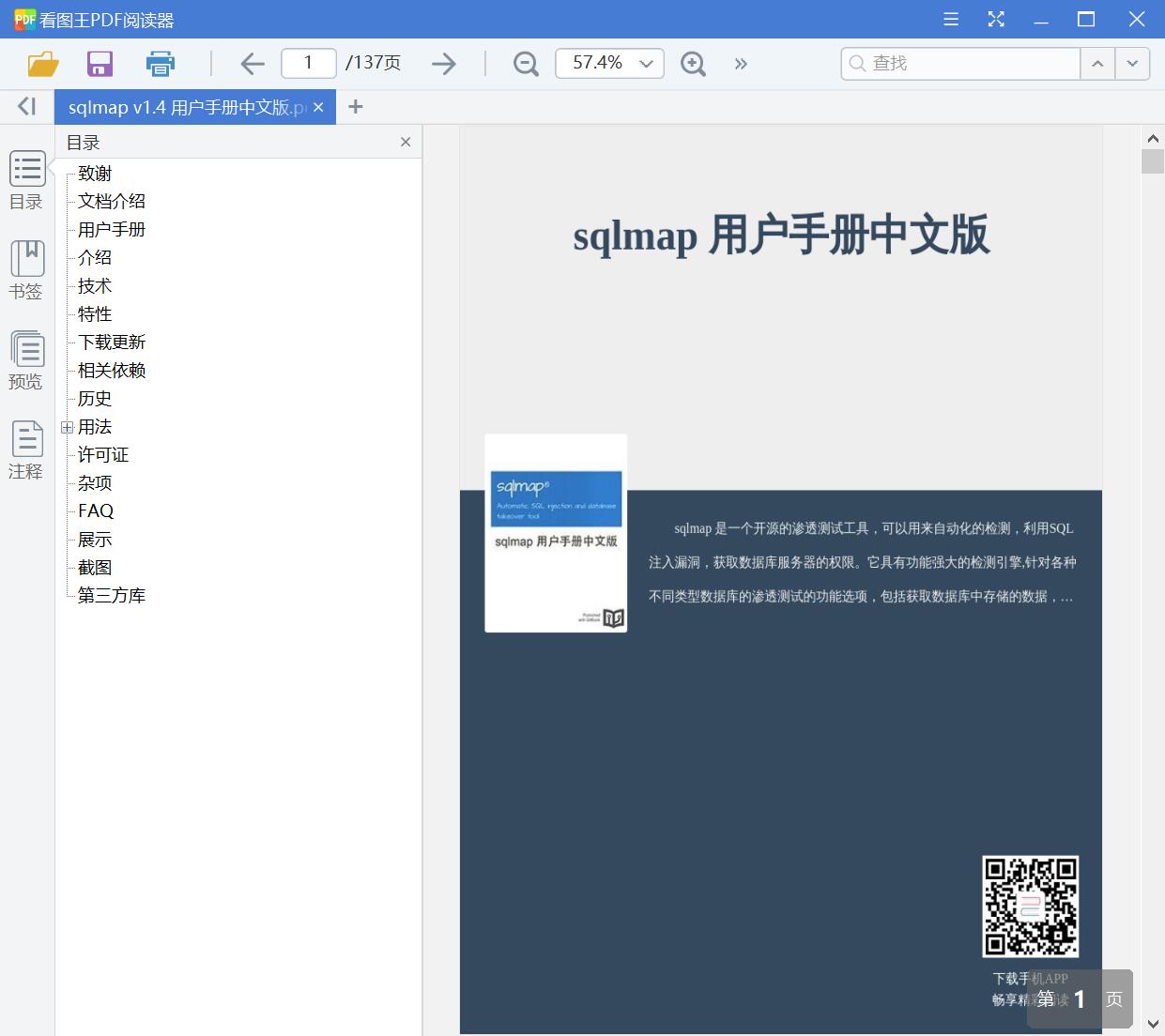Open the zoom percentage dropdown

coord(645,63)
